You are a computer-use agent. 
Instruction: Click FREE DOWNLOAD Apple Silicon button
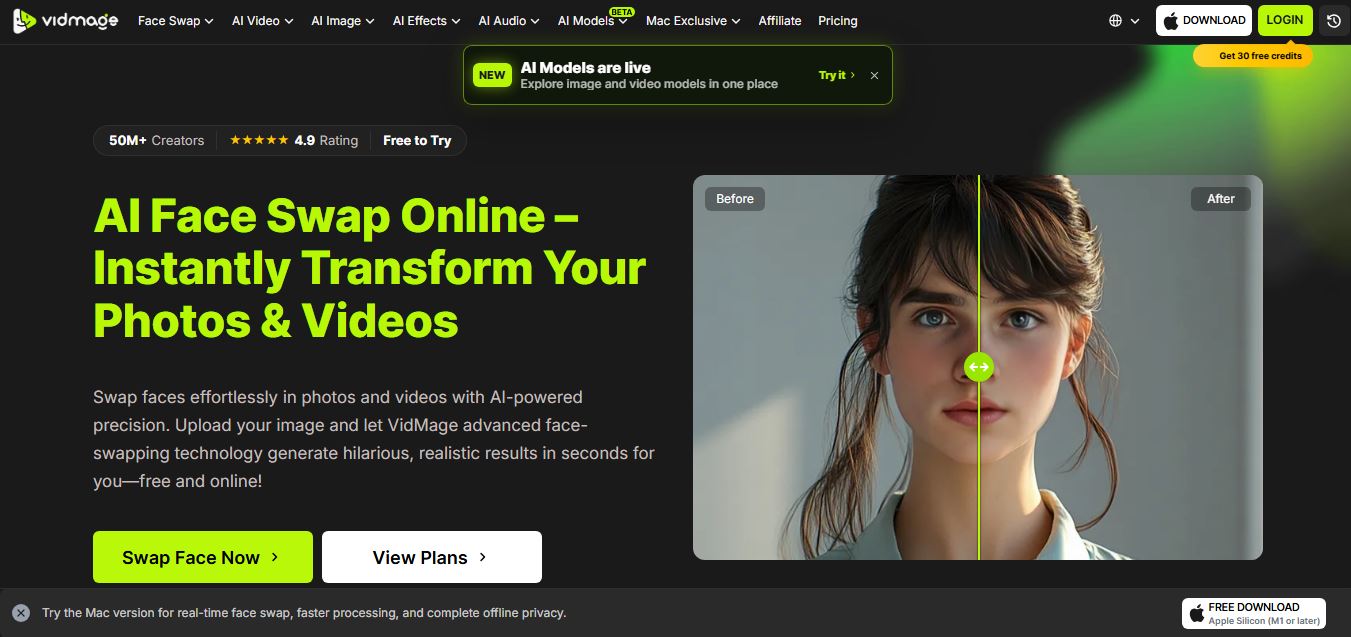tap(1254, 613)
